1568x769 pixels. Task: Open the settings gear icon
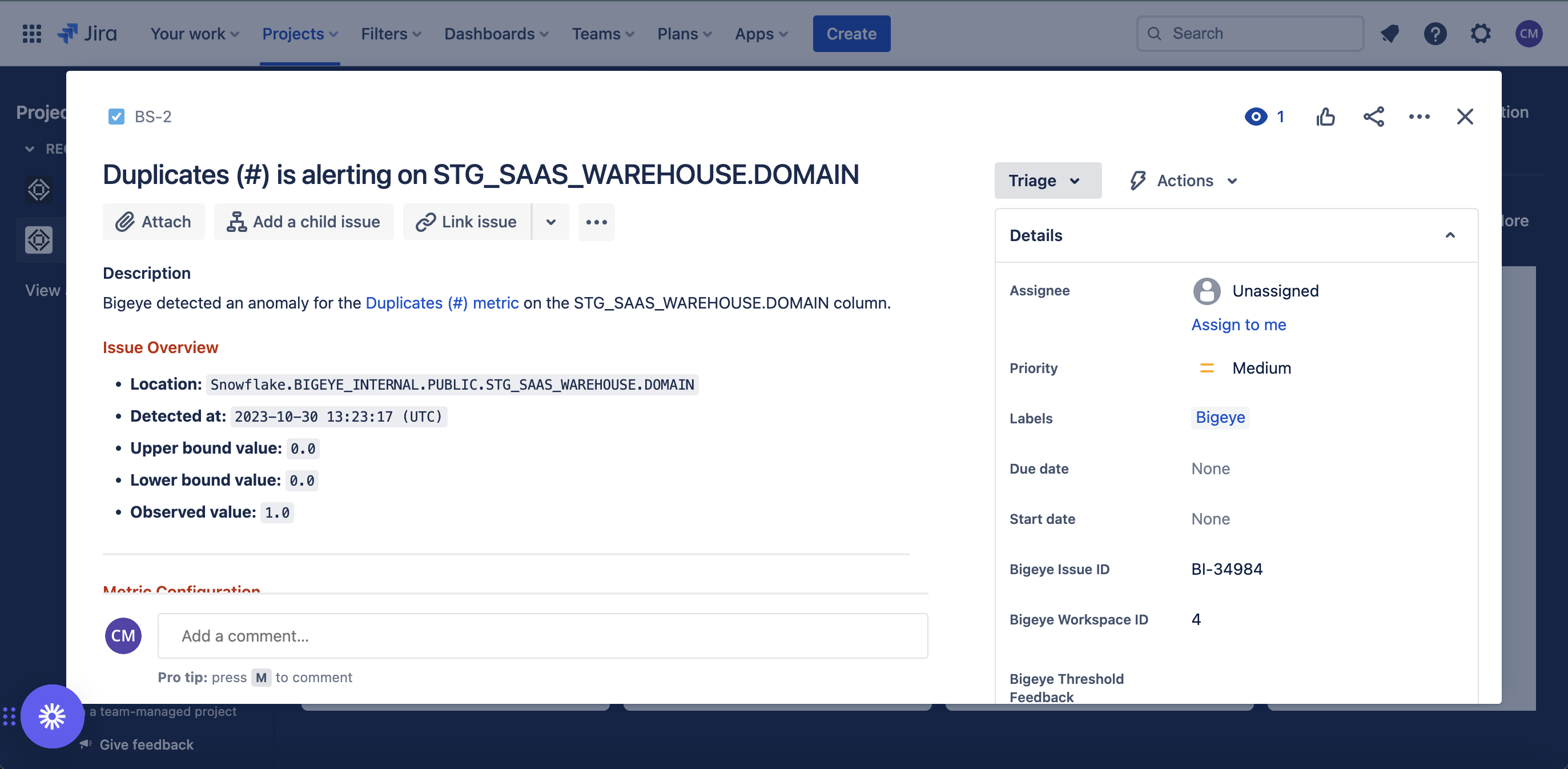pos(1480,34)
